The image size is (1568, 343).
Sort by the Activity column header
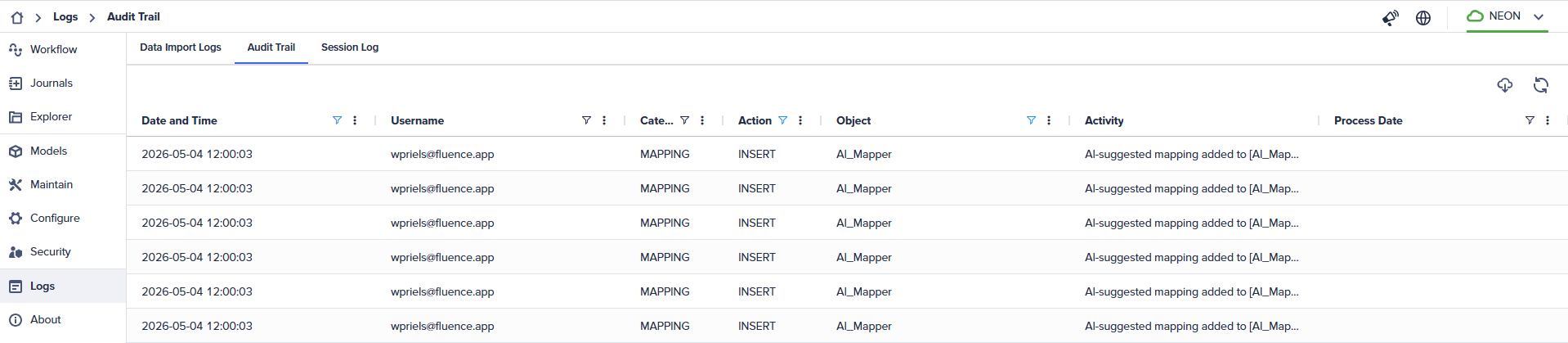coord(1104,120)
